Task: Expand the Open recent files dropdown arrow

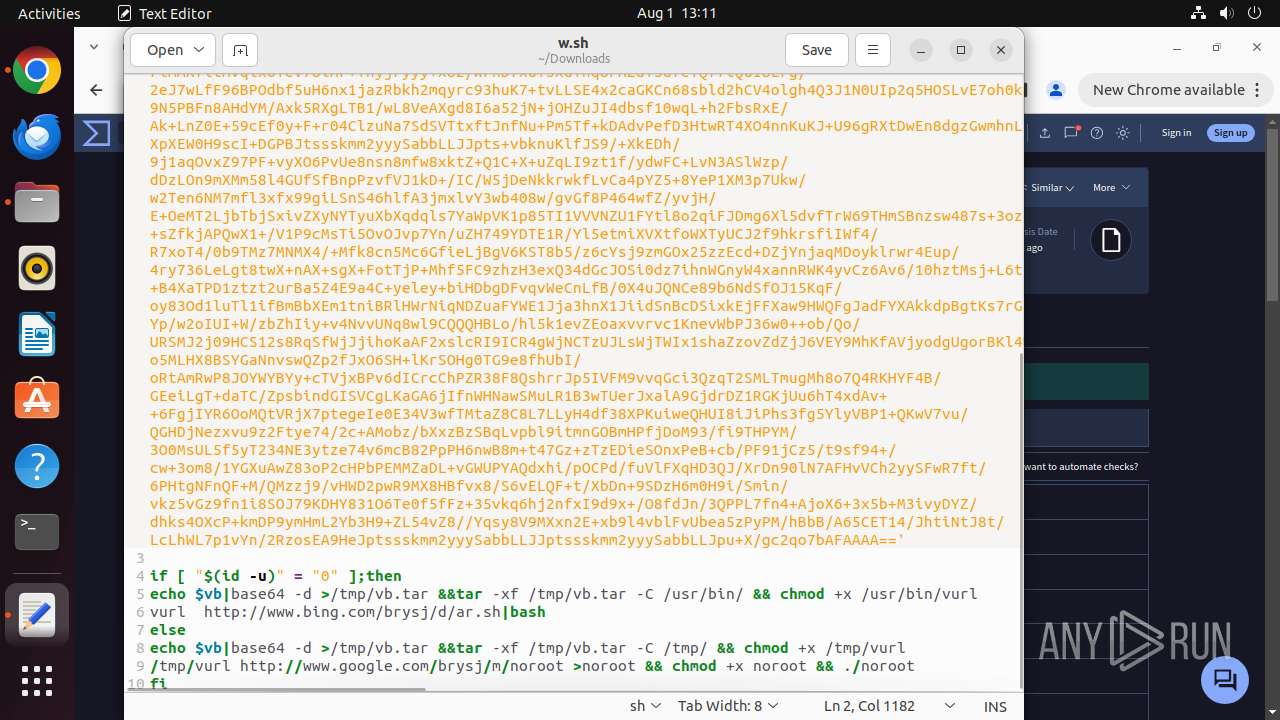Action: [x=199, y=50]
